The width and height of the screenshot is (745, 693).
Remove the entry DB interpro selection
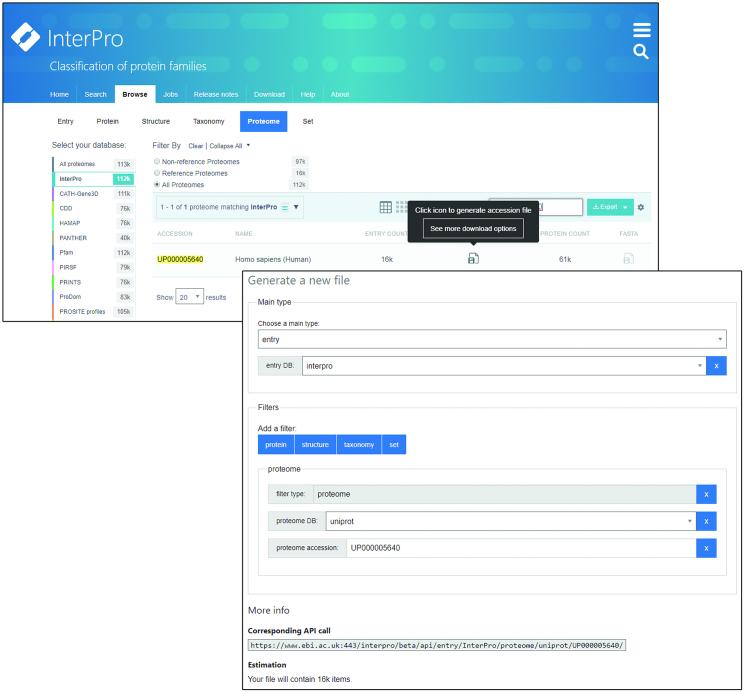(x=716, y=366)
